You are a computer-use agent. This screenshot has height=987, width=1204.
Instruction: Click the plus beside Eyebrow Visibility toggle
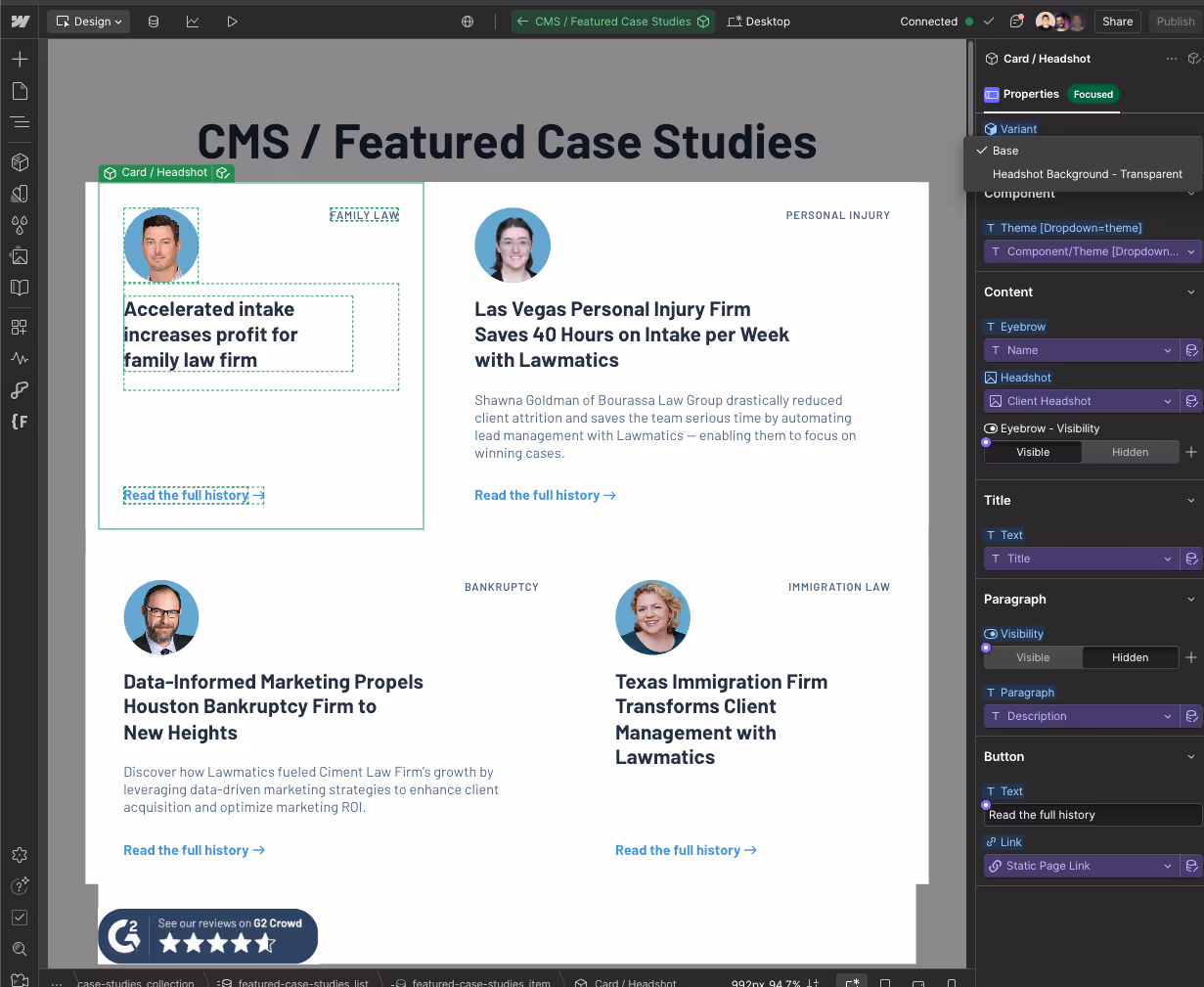(1191, 452)
